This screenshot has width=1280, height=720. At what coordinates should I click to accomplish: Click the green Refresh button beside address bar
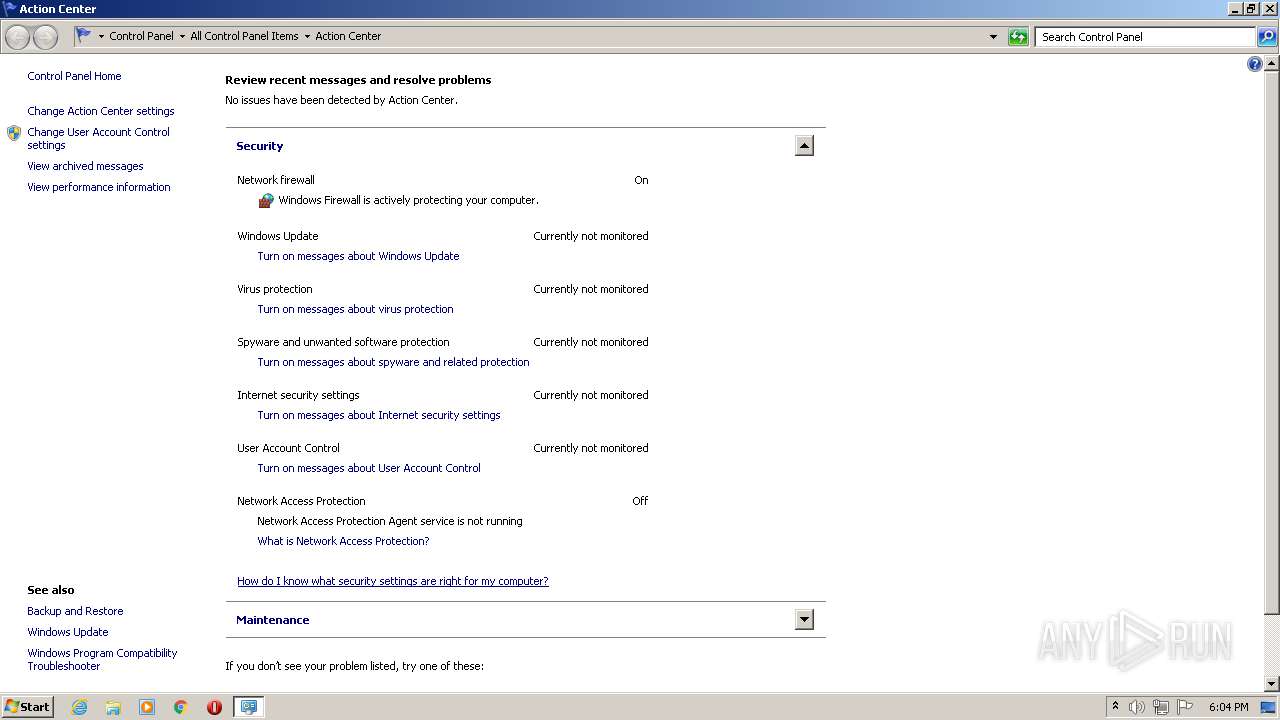point(1018,37)
